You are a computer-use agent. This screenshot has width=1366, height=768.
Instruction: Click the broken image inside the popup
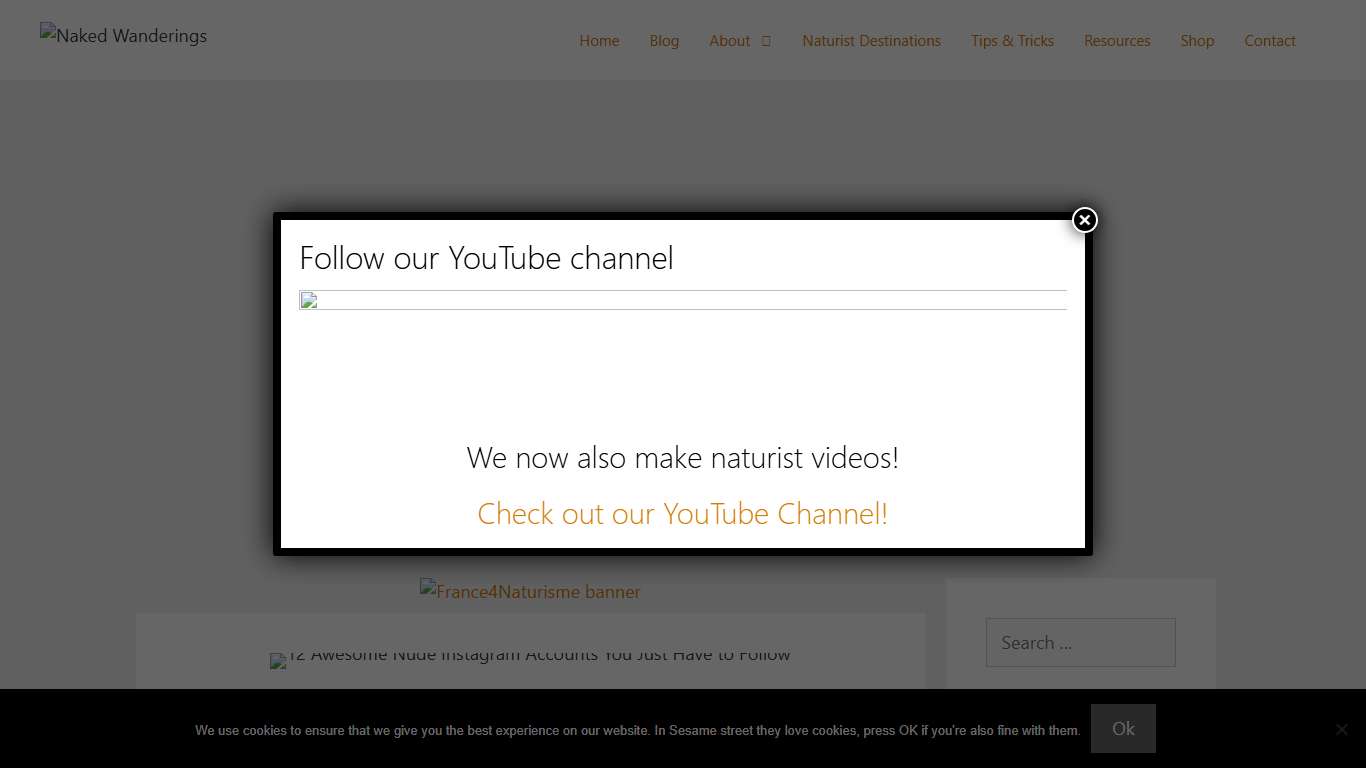click(309, 301)
